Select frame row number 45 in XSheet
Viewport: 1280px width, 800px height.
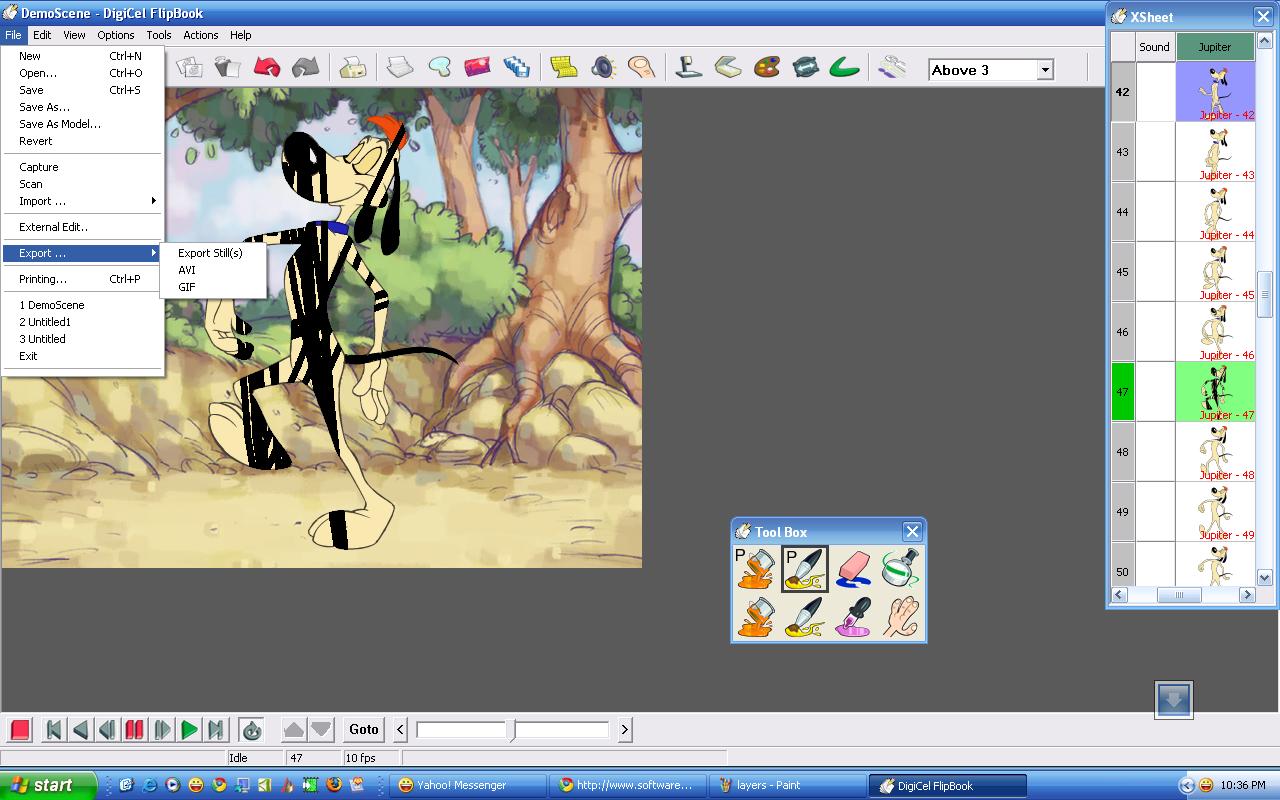1122,271
